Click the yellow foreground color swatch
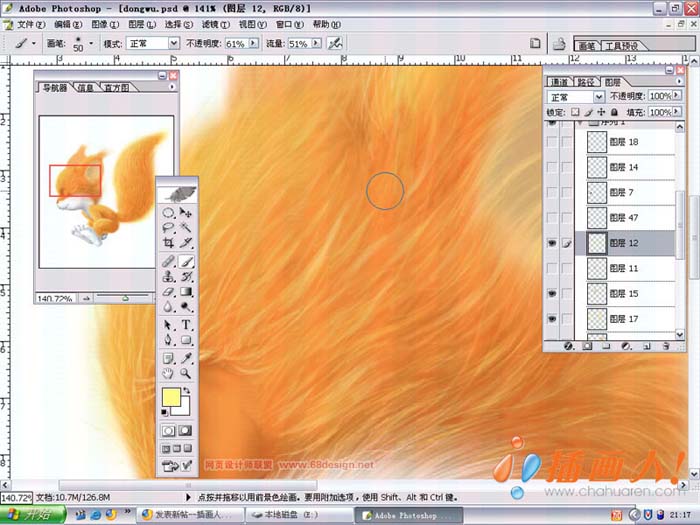This screenshot has height=525, width=700. [171, 397]
